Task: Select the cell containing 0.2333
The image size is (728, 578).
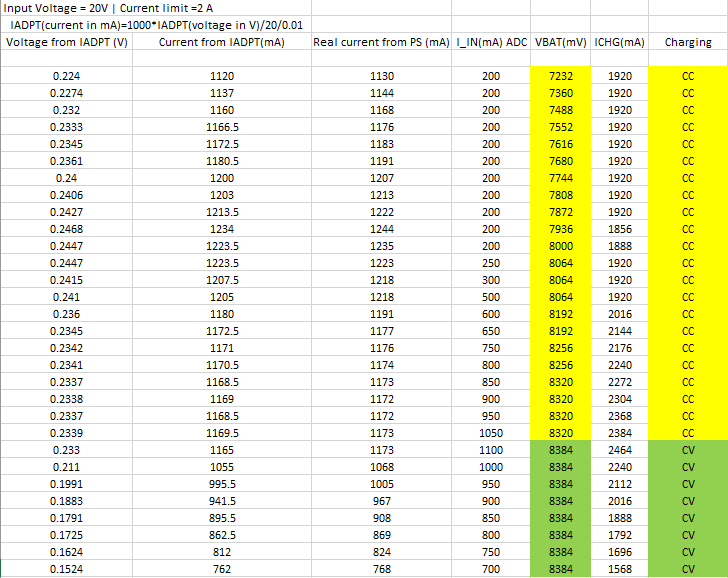Action: [66, 127]
